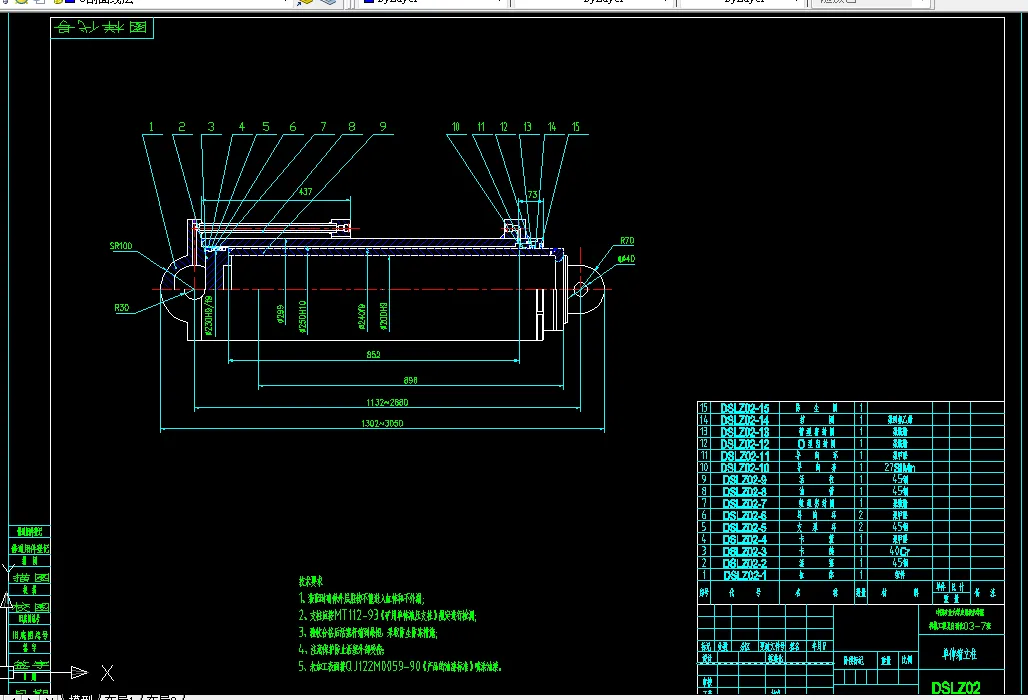Select the SR100 radius annotation

[123, 245]
